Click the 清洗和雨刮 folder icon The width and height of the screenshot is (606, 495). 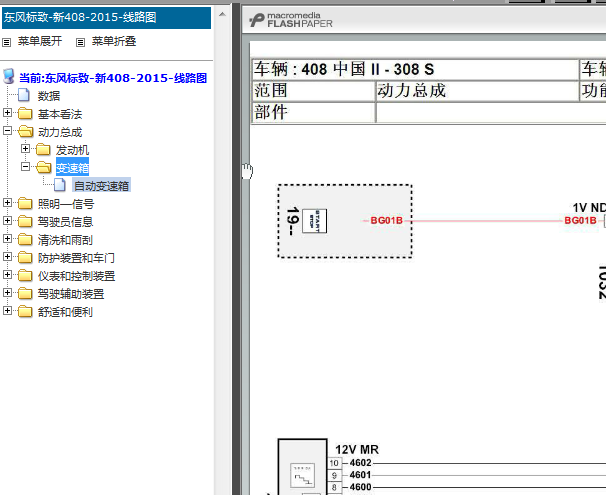pyautogui.click(x=25, y=239)
